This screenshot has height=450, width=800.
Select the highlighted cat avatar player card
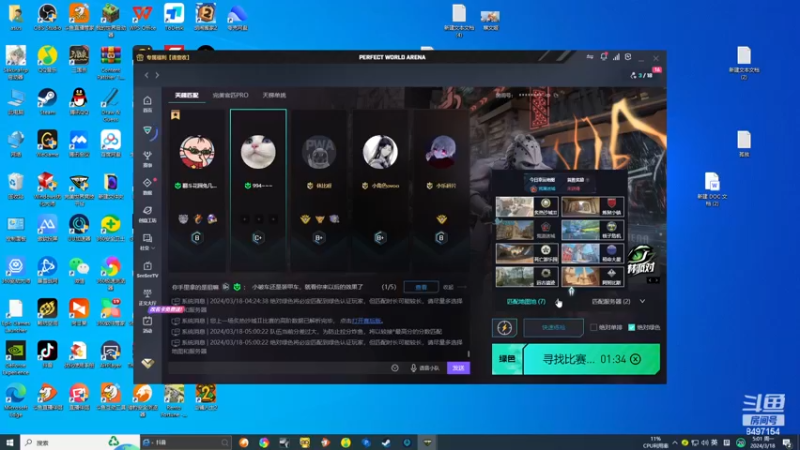click(258, 190)
